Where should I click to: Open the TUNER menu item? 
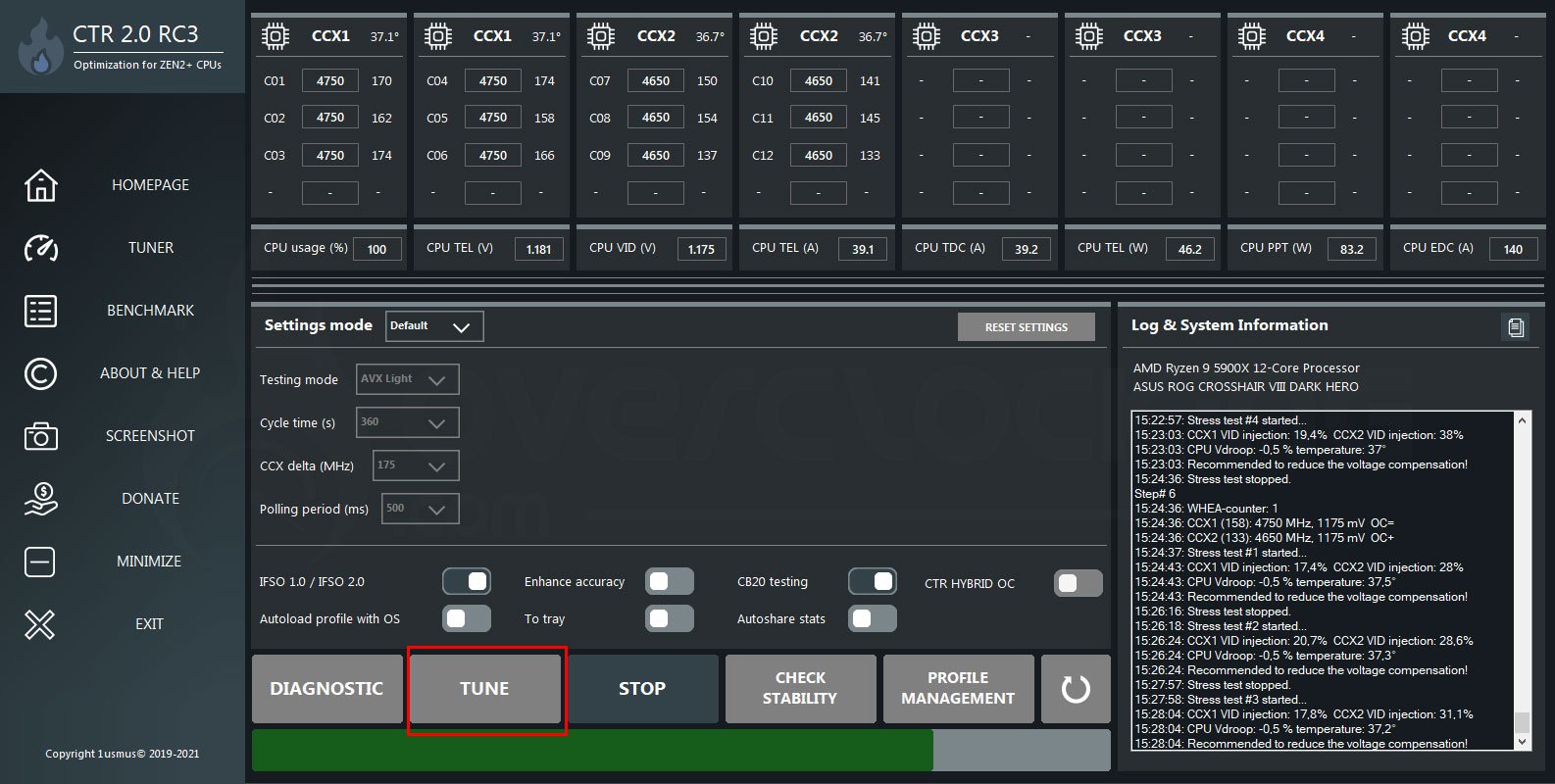pyautogui.click(x=150, y=248)
